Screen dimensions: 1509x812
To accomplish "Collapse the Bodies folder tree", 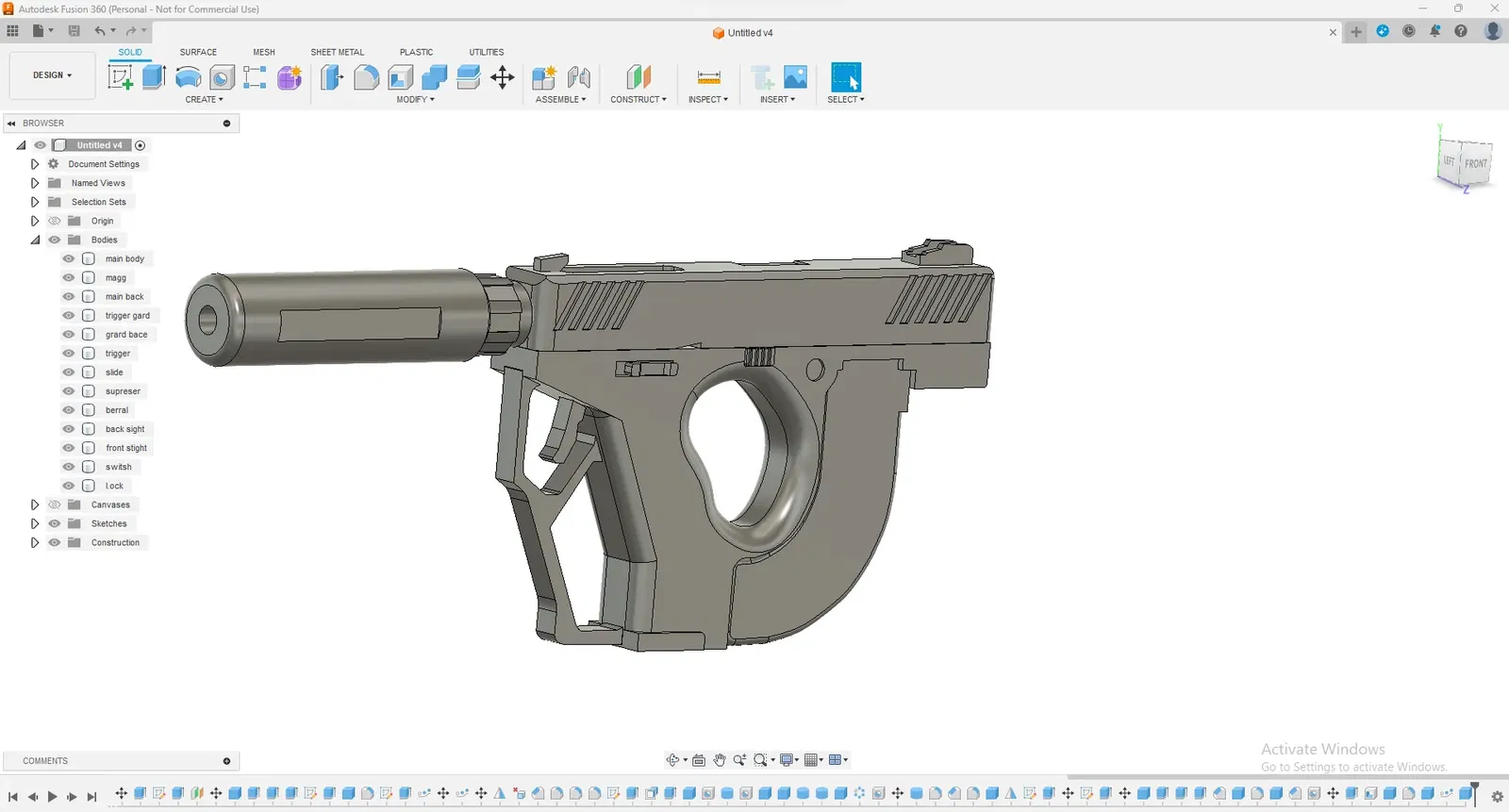I will point(35,240).
